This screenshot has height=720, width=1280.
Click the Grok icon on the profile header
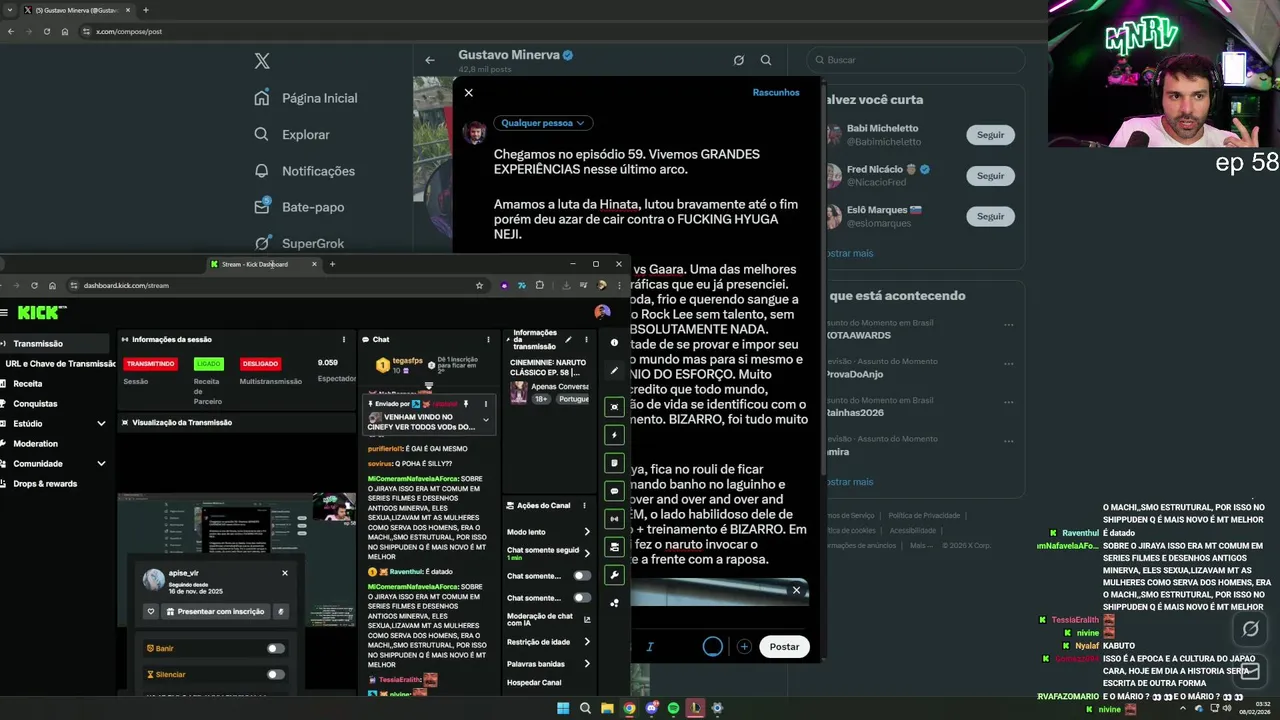739,60
